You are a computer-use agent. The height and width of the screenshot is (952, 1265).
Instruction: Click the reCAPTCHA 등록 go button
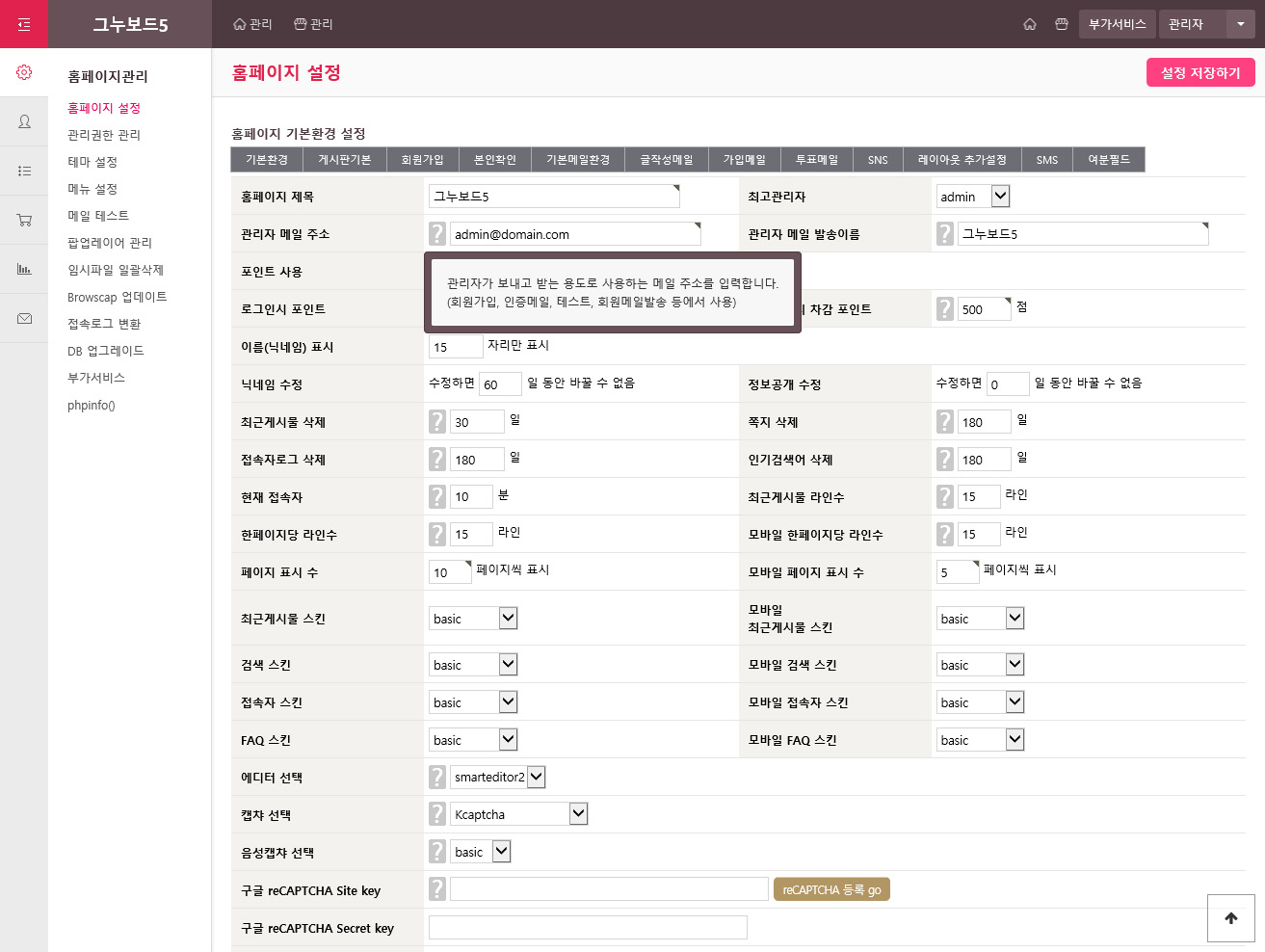[x=831, y=889]
